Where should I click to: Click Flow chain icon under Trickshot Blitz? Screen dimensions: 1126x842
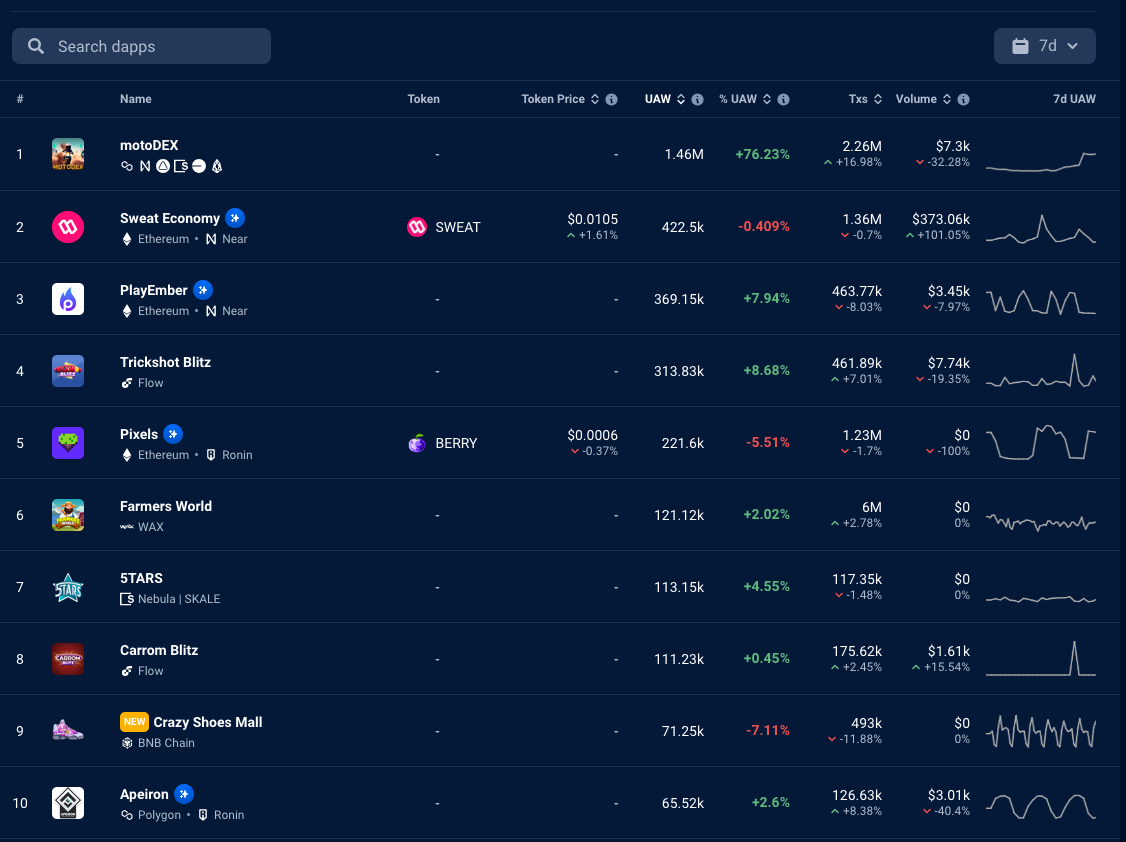[127, 383]
